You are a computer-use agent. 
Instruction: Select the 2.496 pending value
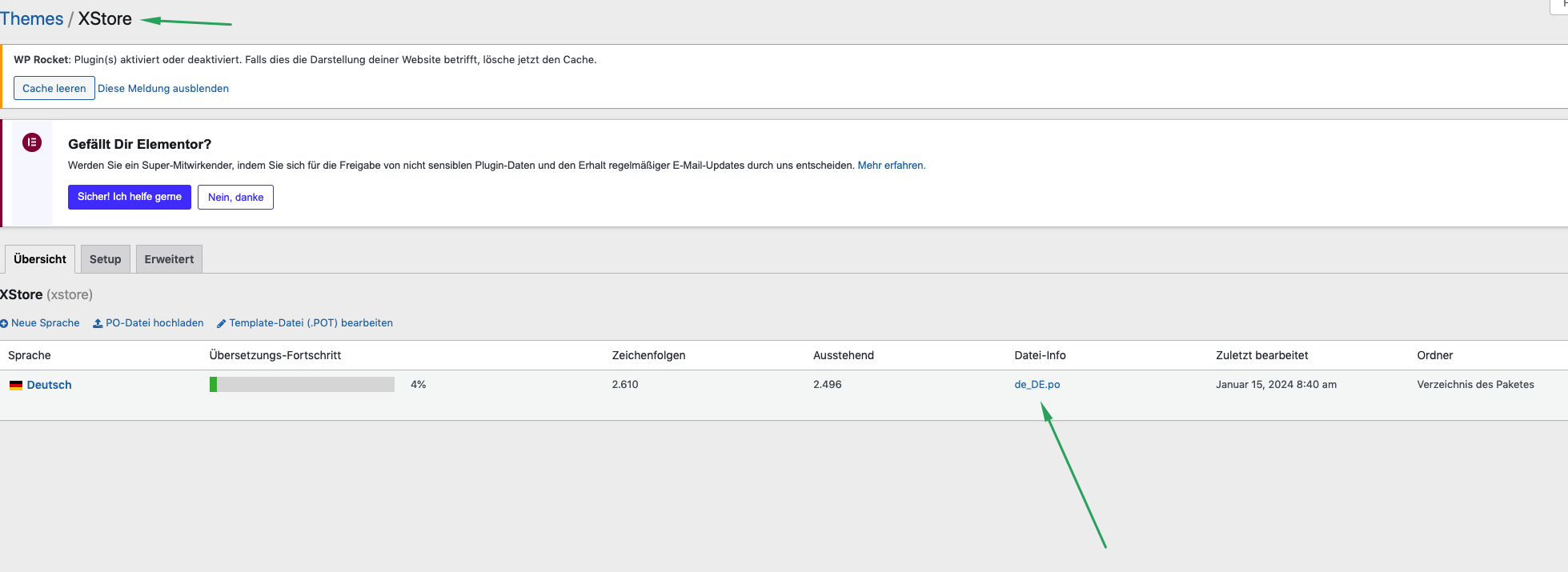point(828,385)
